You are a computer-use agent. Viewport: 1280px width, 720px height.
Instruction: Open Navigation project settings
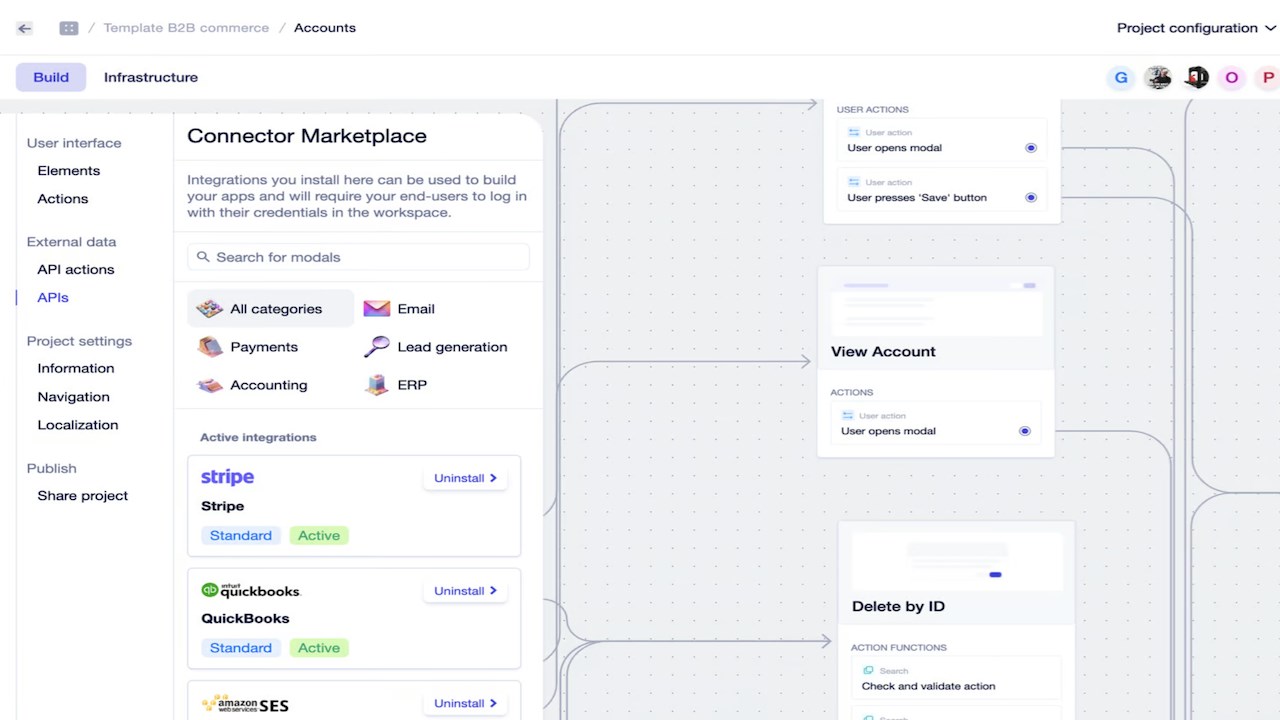(74, 397)
